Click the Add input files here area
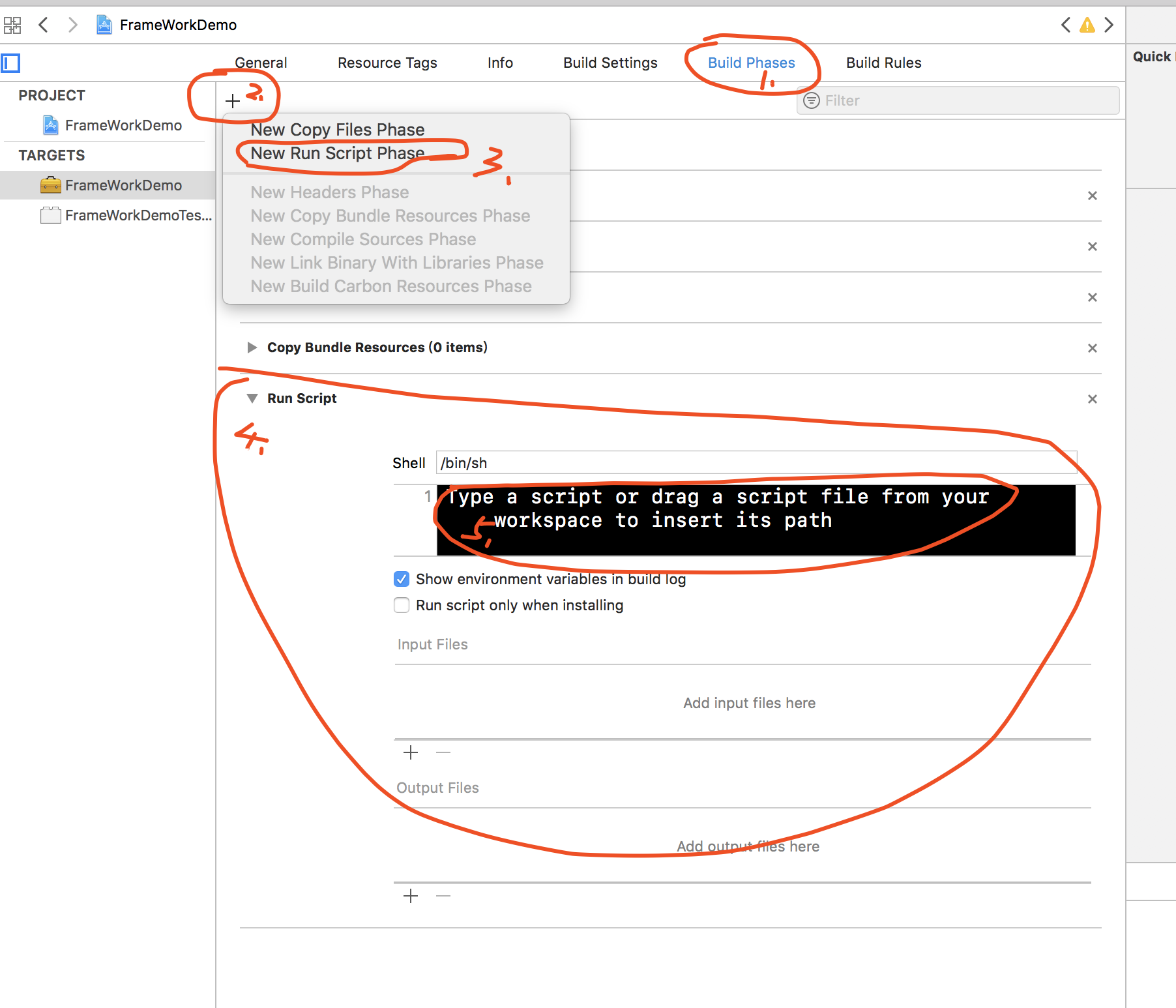1176x1008 pixels. [x=749, y=703]
